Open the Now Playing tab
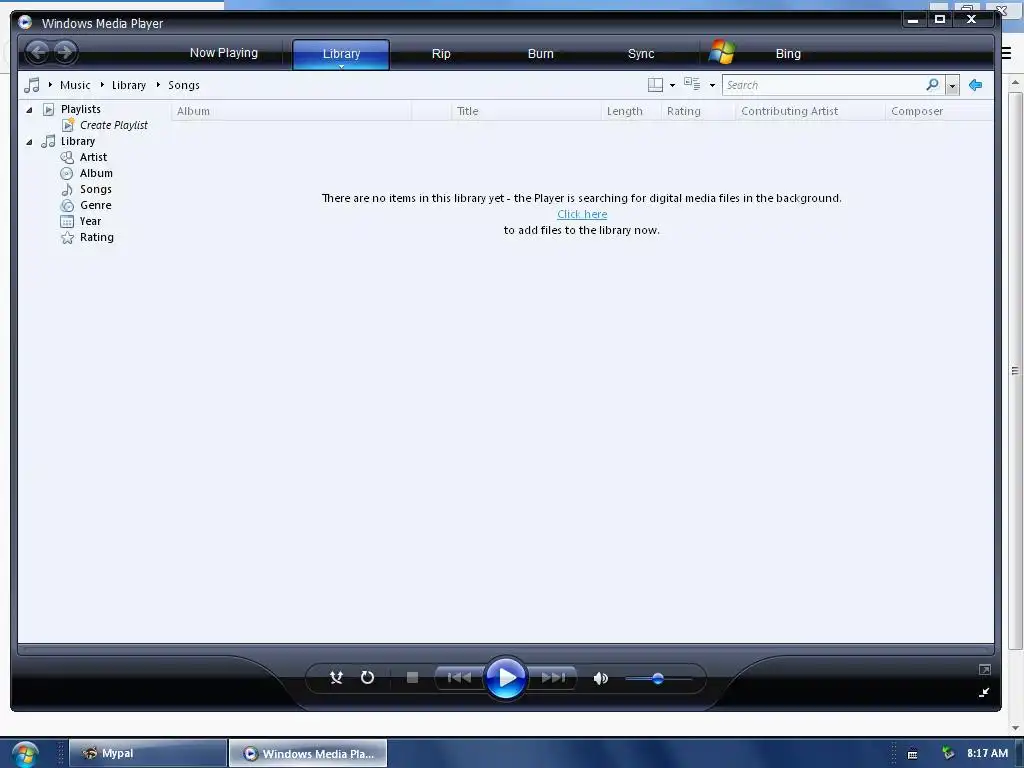1024x768 pixels. point(224,53)
